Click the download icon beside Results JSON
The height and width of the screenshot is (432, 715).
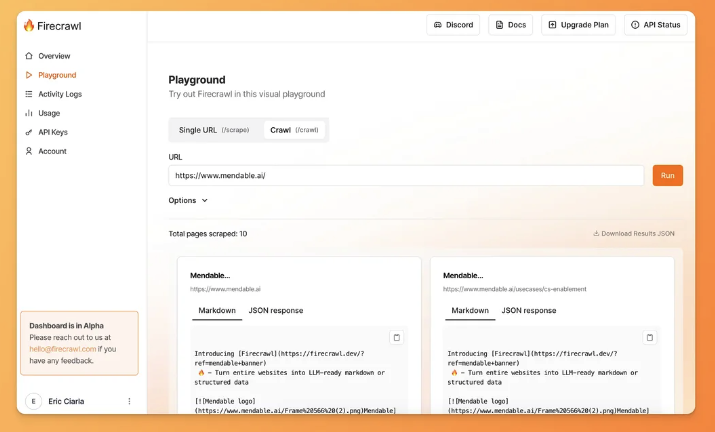click(596, 234)
